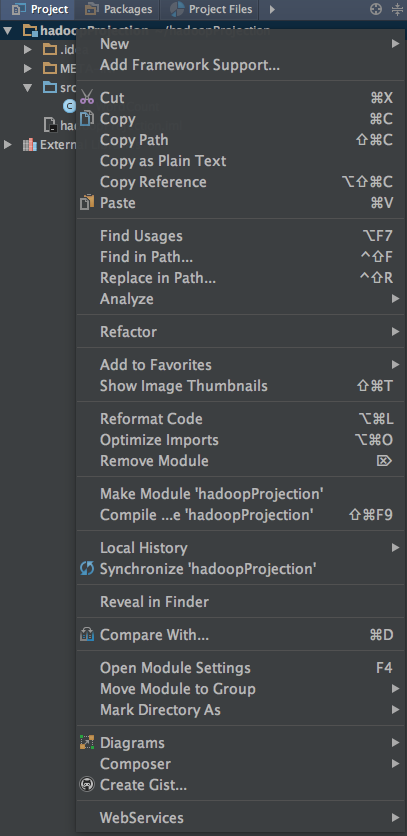Click the Paste clipboard icon
Screen dimensions: 407x836
coord(86,203)
